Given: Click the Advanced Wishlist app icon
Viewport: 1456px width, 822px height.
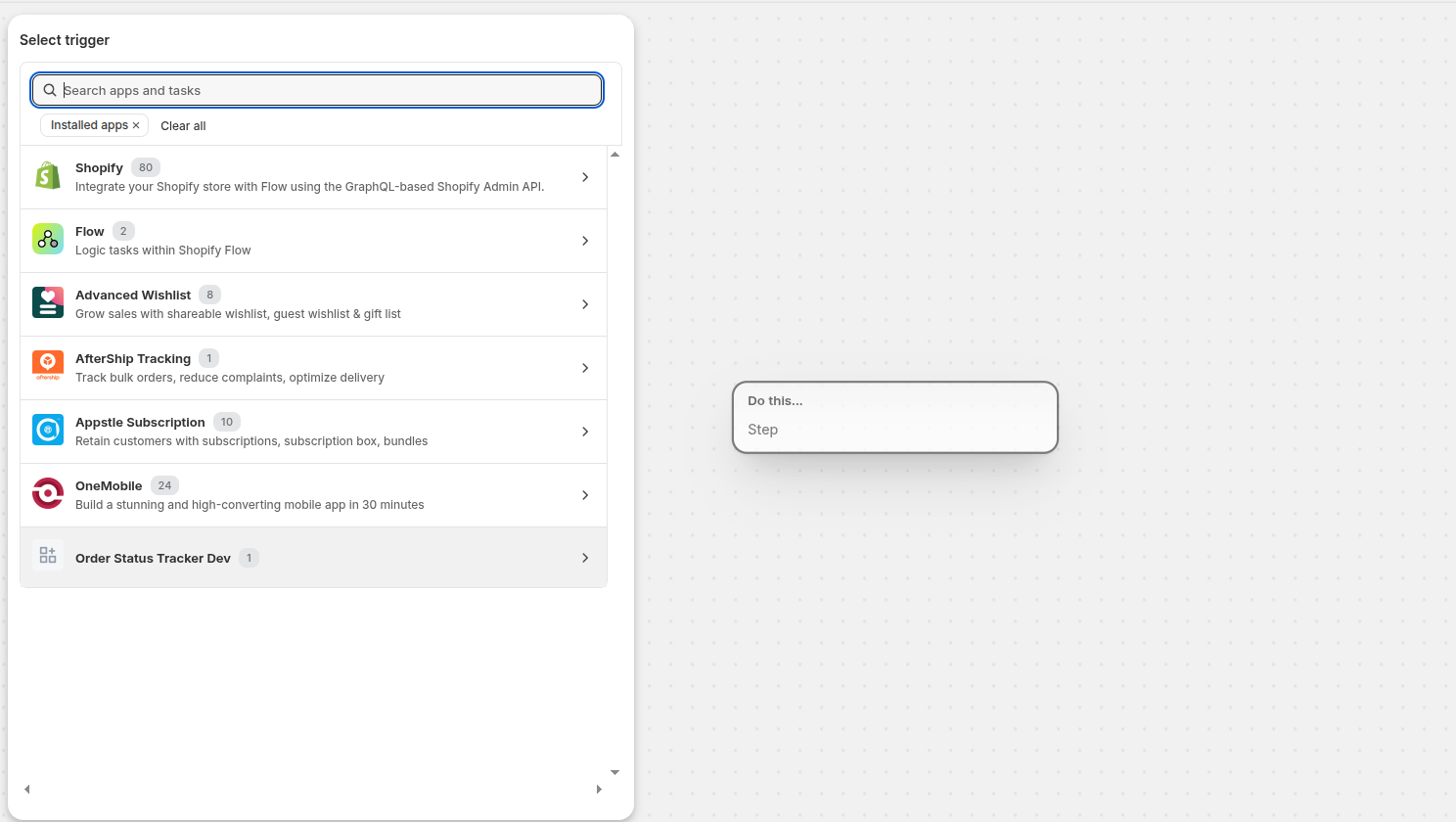Looking at the screenshot, I should pyautogui.click(x=48, y=302).
